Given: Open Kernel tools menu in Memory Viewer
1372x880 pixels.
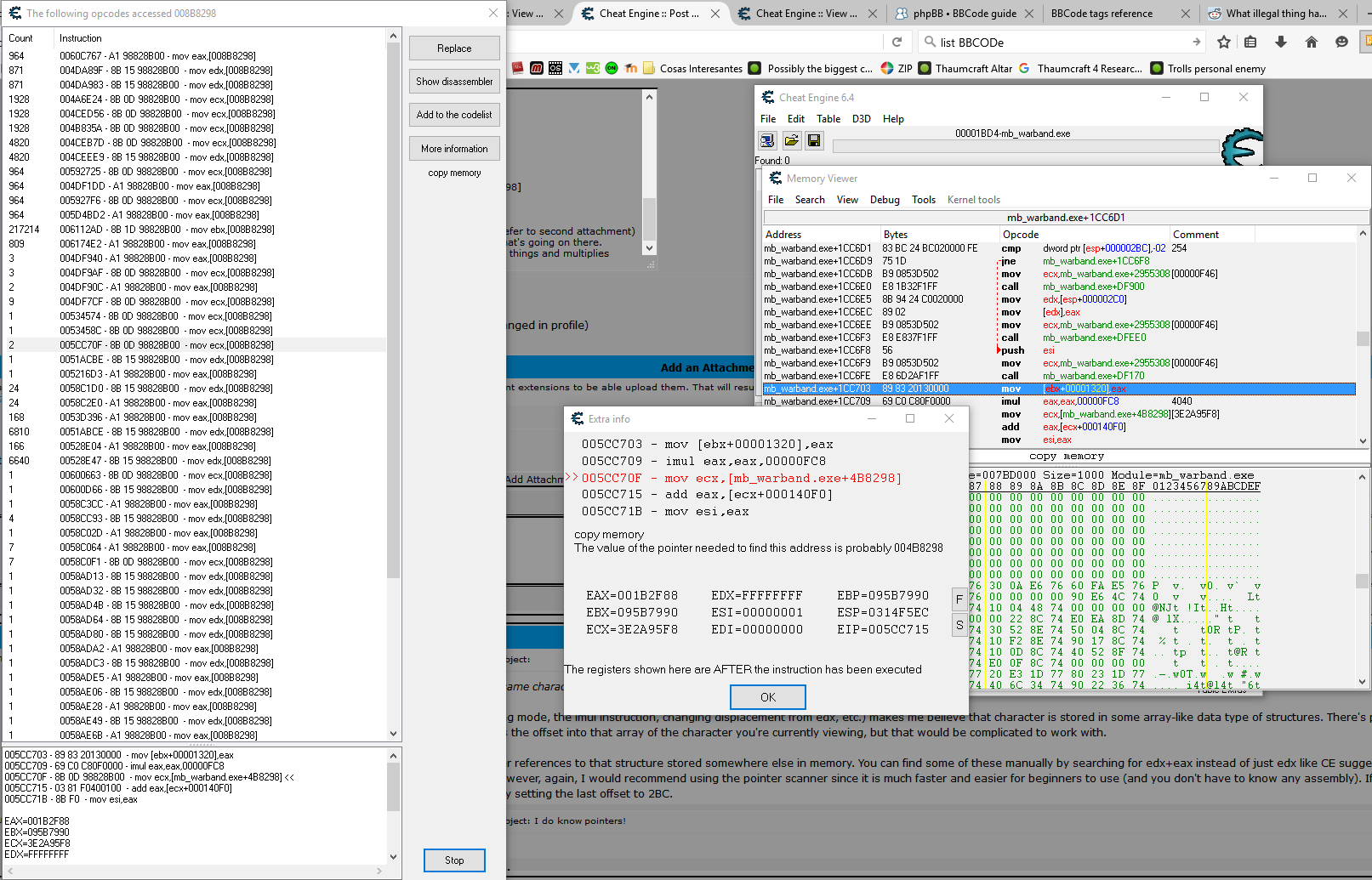Looking at the screenshot, I should pyautogui.click(x=974, y=200).
